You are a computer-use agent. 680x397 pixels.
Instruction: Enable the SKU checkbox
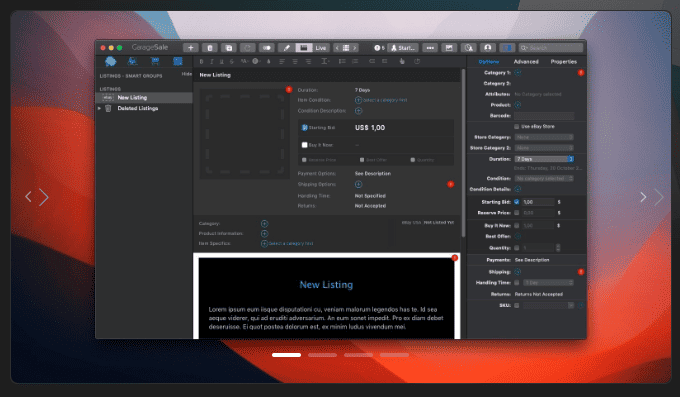(x=517, y=305)
